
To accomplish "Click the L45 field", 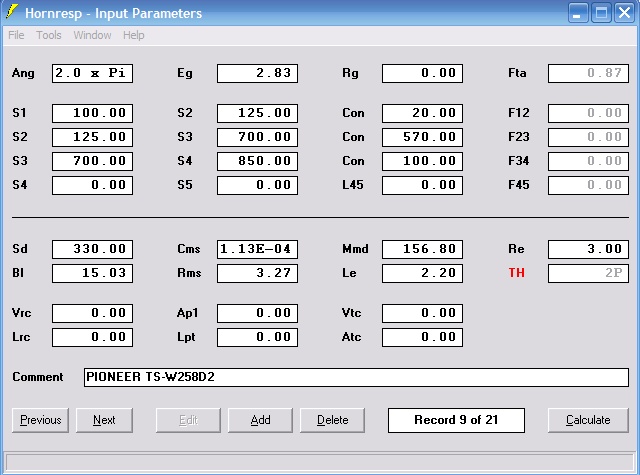I will coord(422,185).
